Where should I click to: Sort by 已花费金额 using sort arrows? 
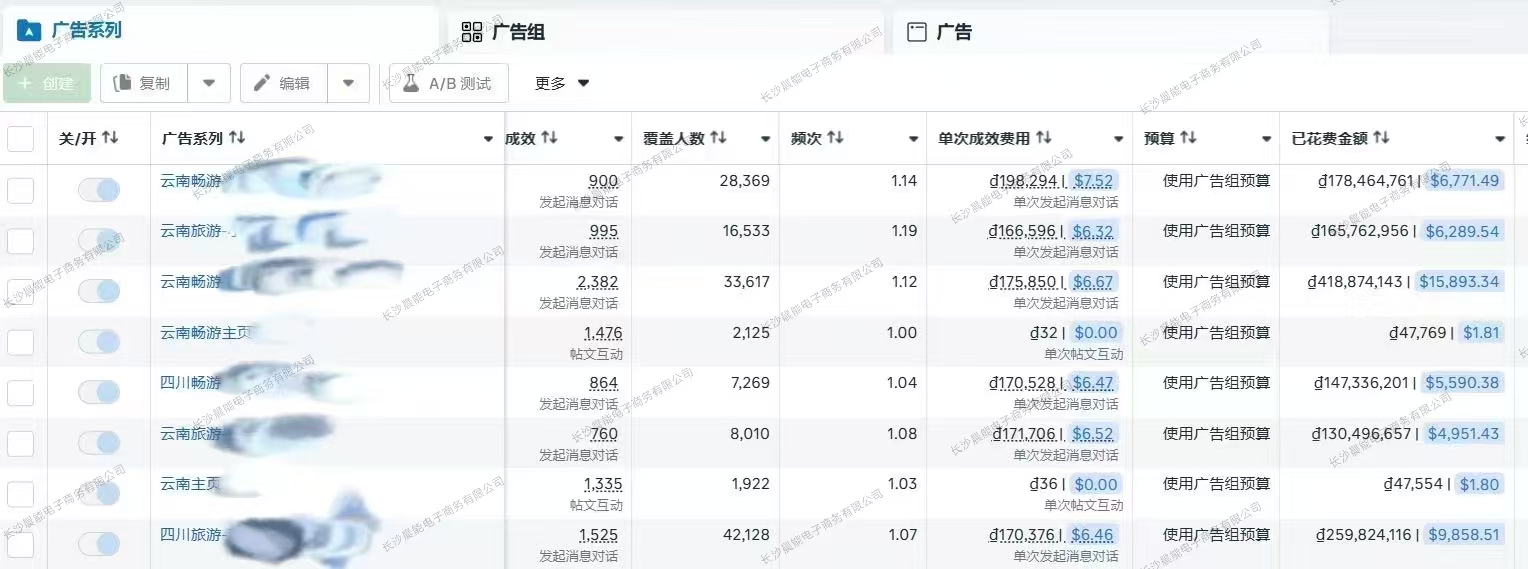[x=1382, y=138]
